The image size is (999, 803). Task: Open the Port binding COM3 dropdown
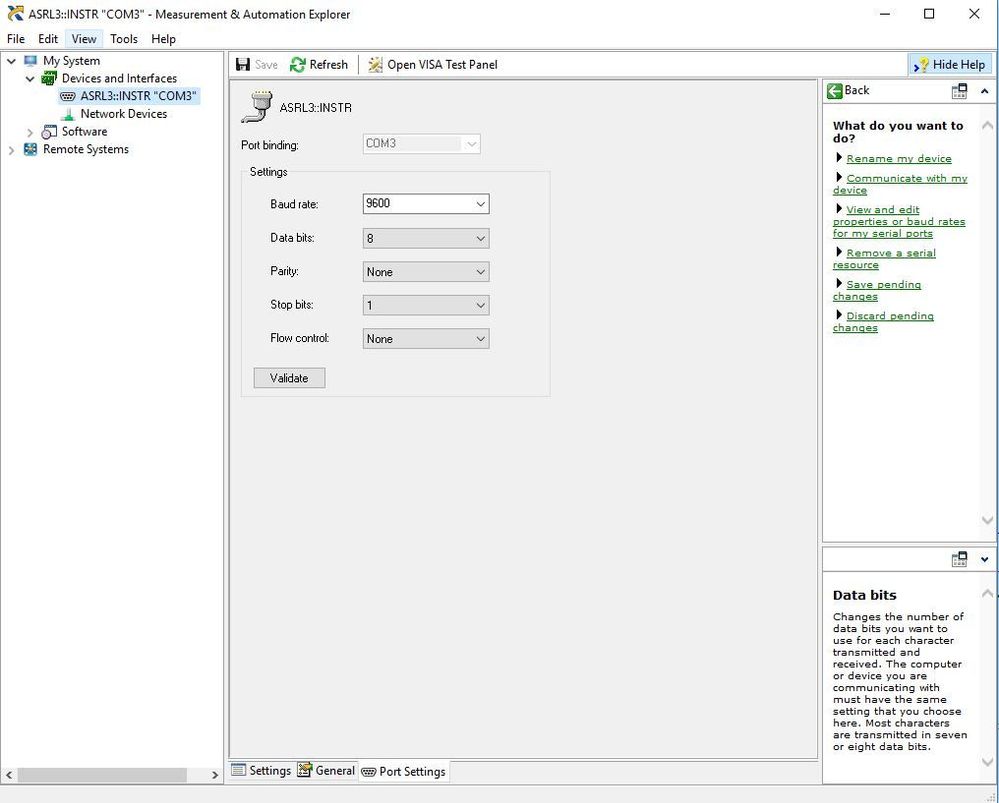click(471, 144)
